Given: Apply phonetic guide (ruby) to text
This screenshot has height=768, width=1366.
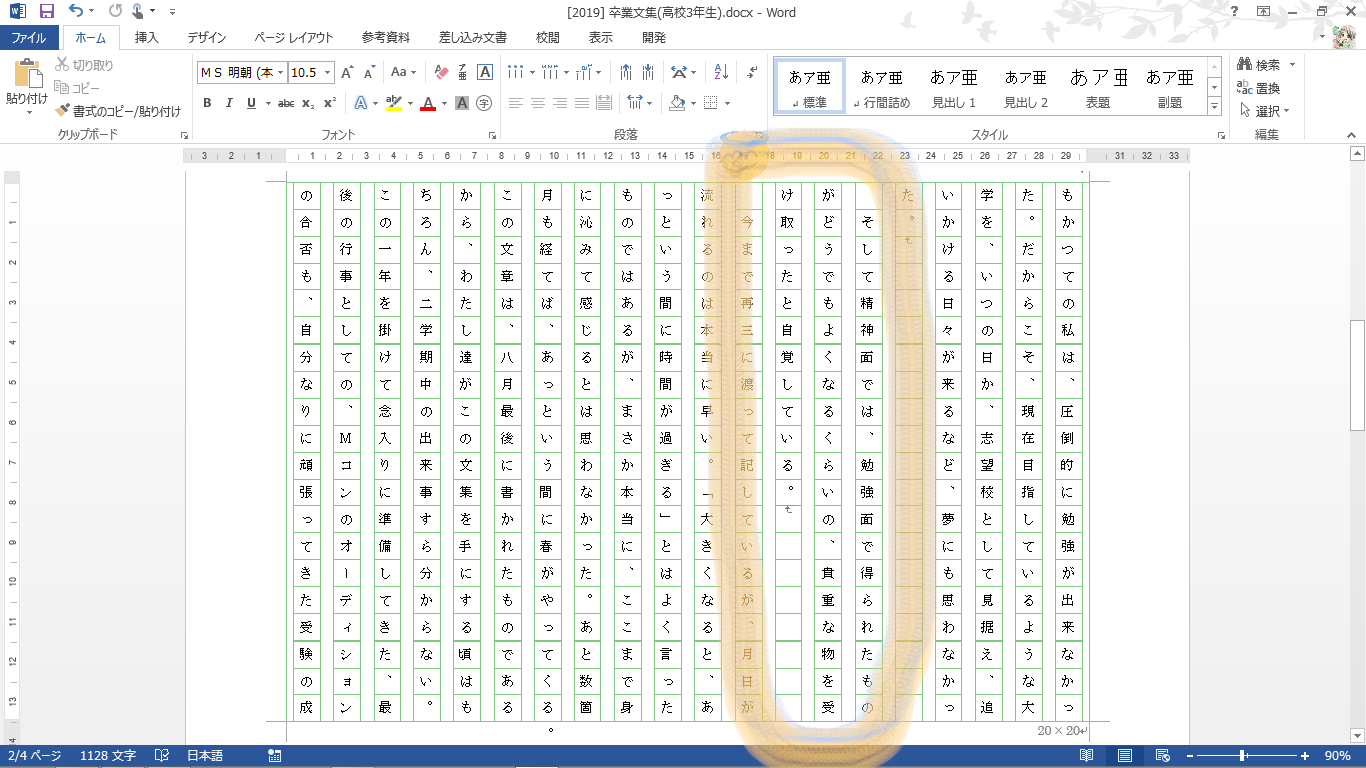Looking at the screenshot, I should [x=463, y=72].
